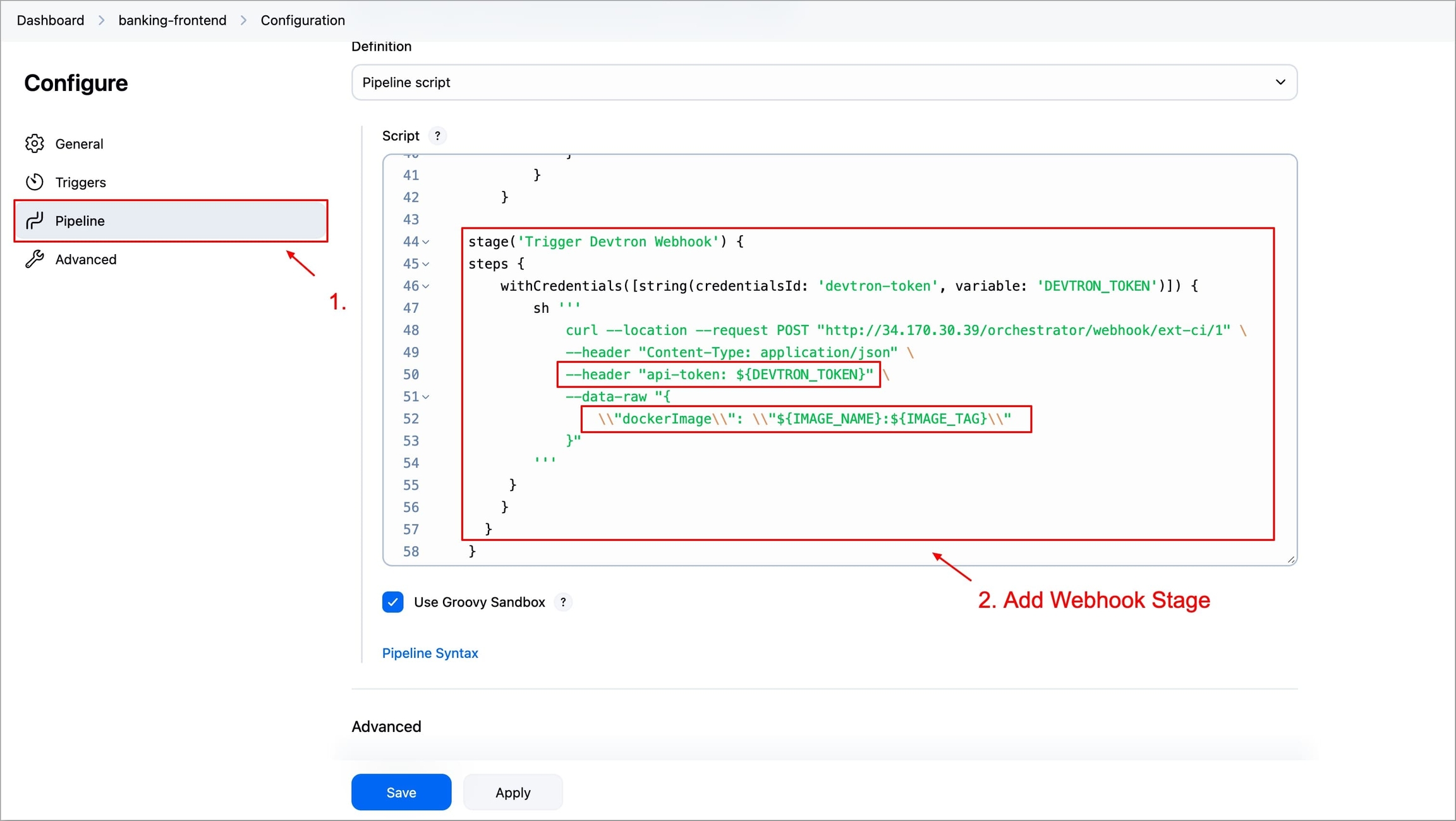Fold the steps block at line 45
Viewport: 1456px width, 821px height.
tap(427, 264)
